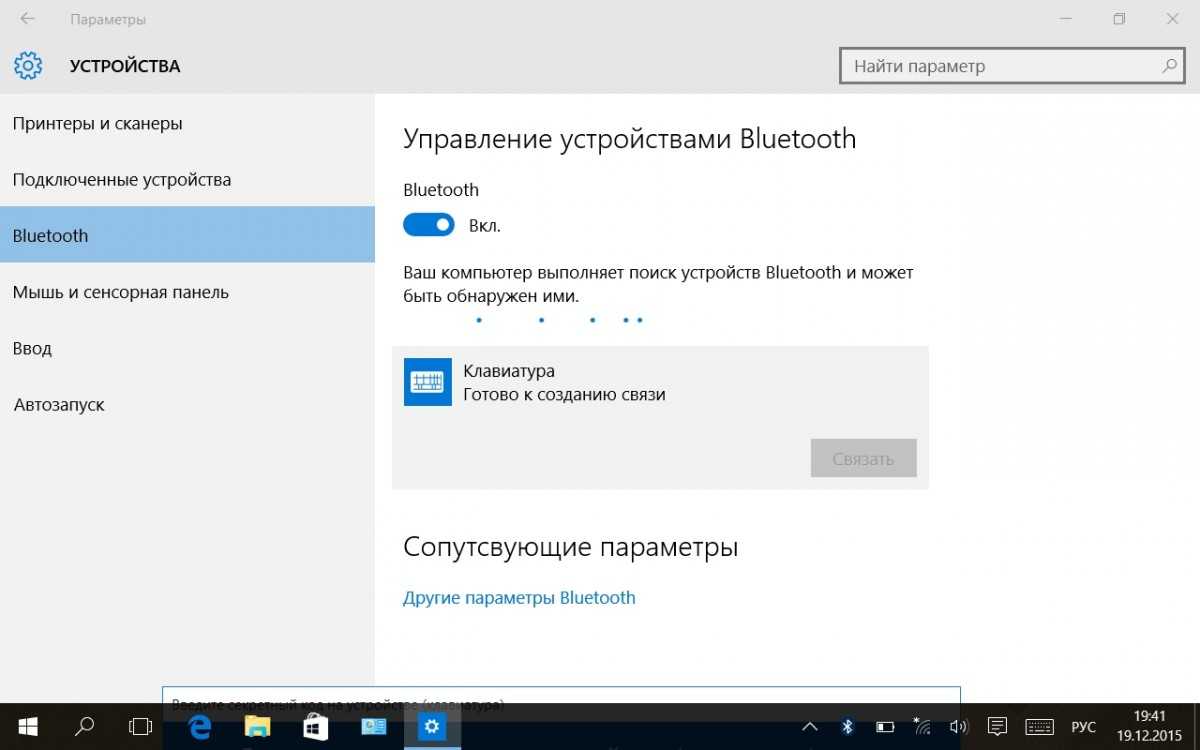
Task: Click the search magnifier in Найти параметр
Action: (1169, 66)
